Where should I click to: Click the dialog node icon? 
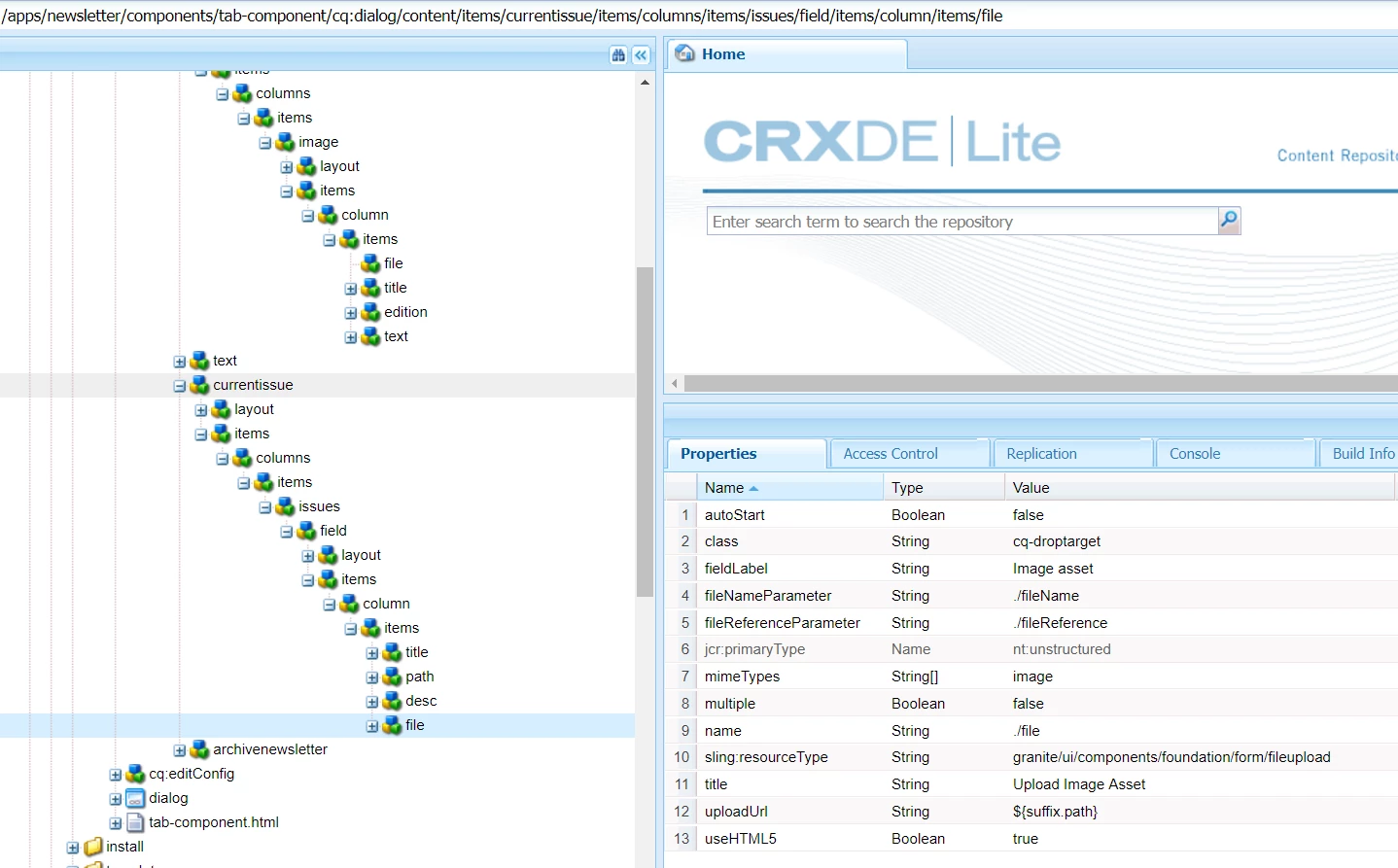[x=135, y=798]
